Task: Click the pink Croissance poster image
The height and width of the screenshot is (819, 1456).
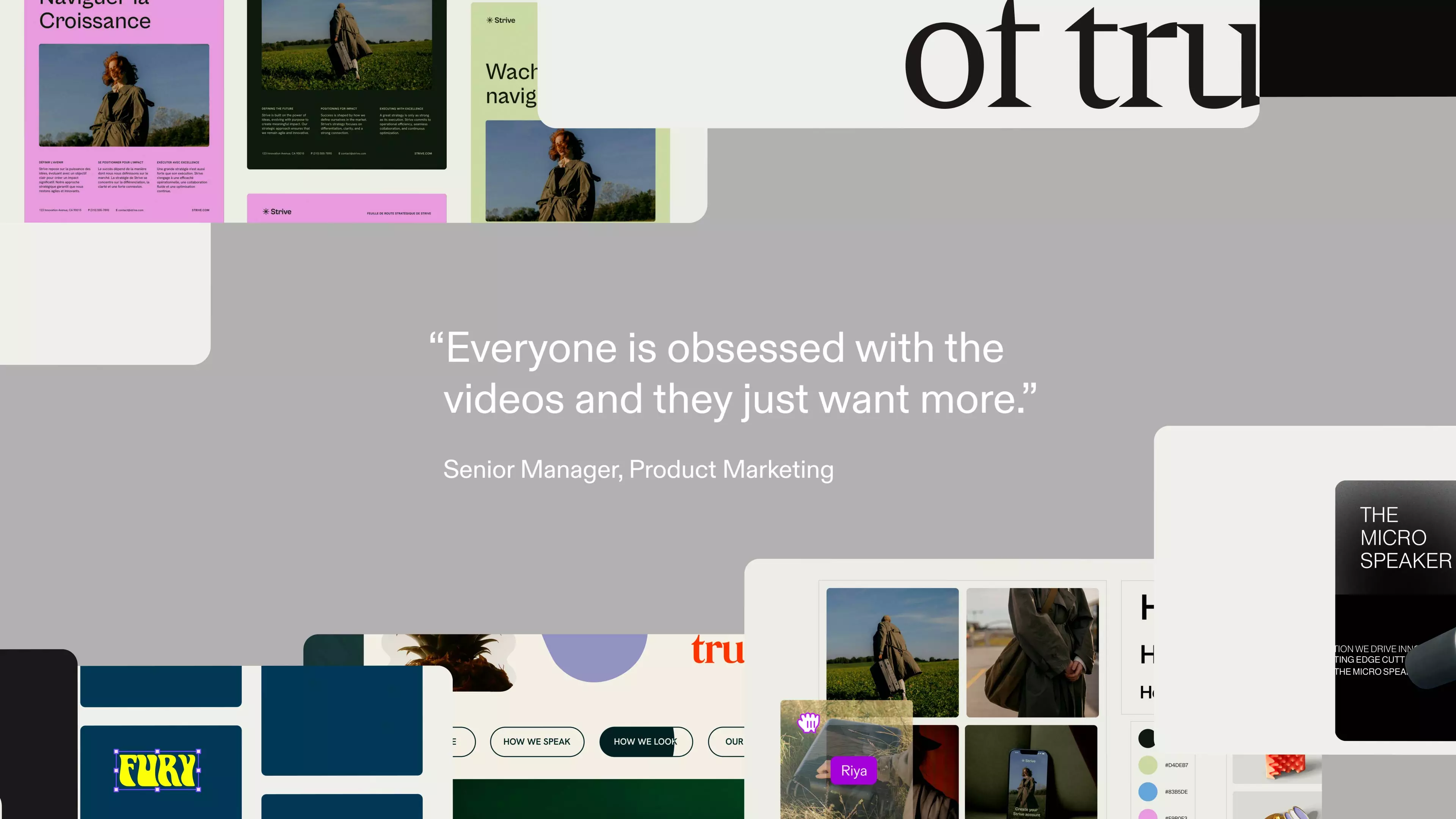Action: click(x=124, y=95)
